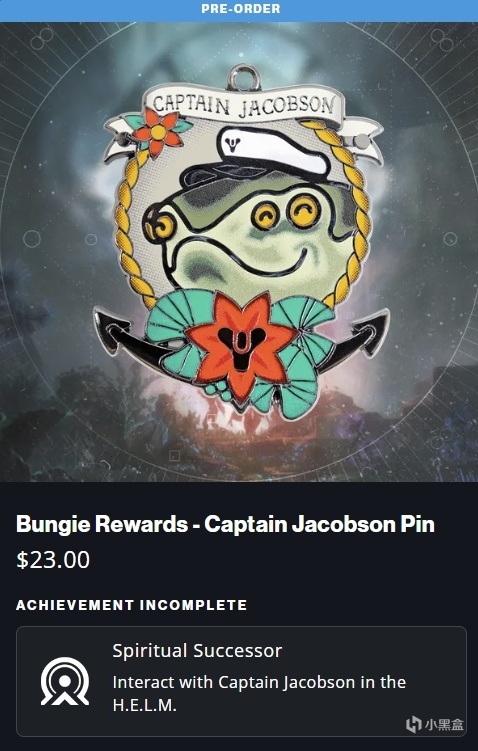This screenshot has width=478, height=751.
Task: Click the Spiritual Successor triumph icon
Action: pos(65,681)
